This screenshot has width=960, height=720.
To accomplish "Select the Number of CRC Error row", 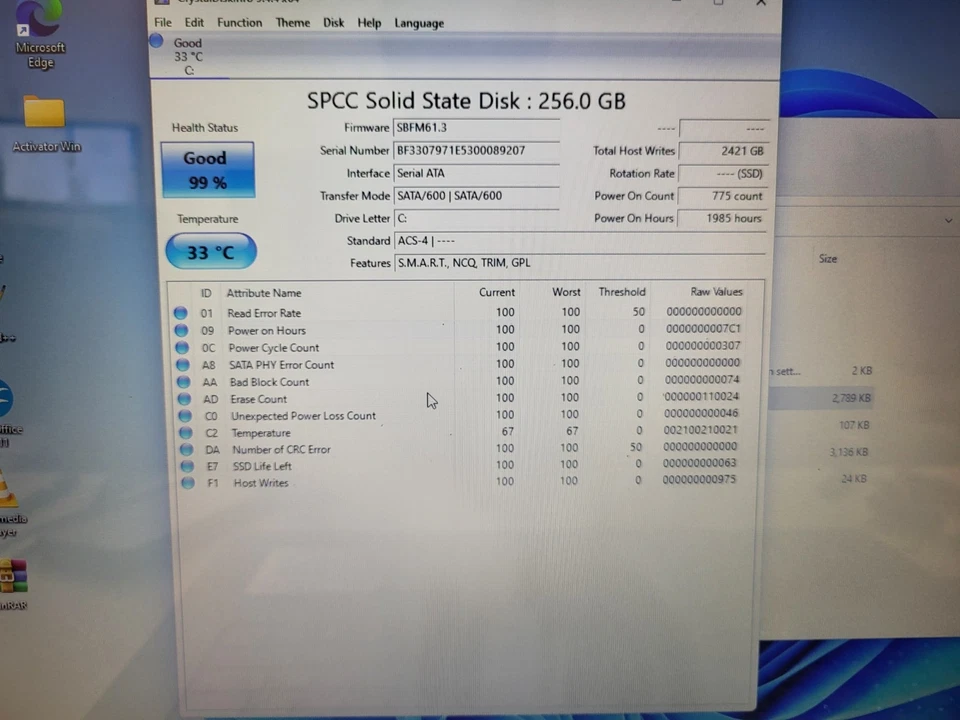I will click(x=458, y=449).
